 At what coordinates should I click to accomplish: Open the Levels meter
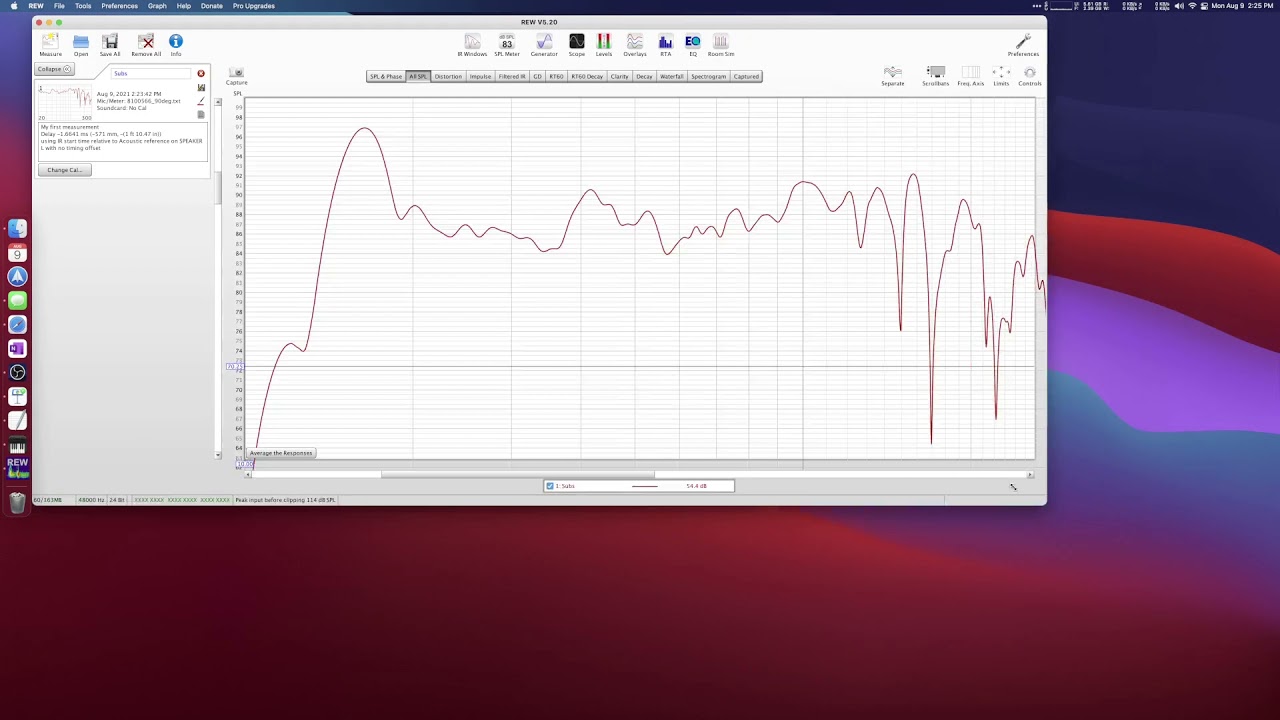click(x=604, y=42)
